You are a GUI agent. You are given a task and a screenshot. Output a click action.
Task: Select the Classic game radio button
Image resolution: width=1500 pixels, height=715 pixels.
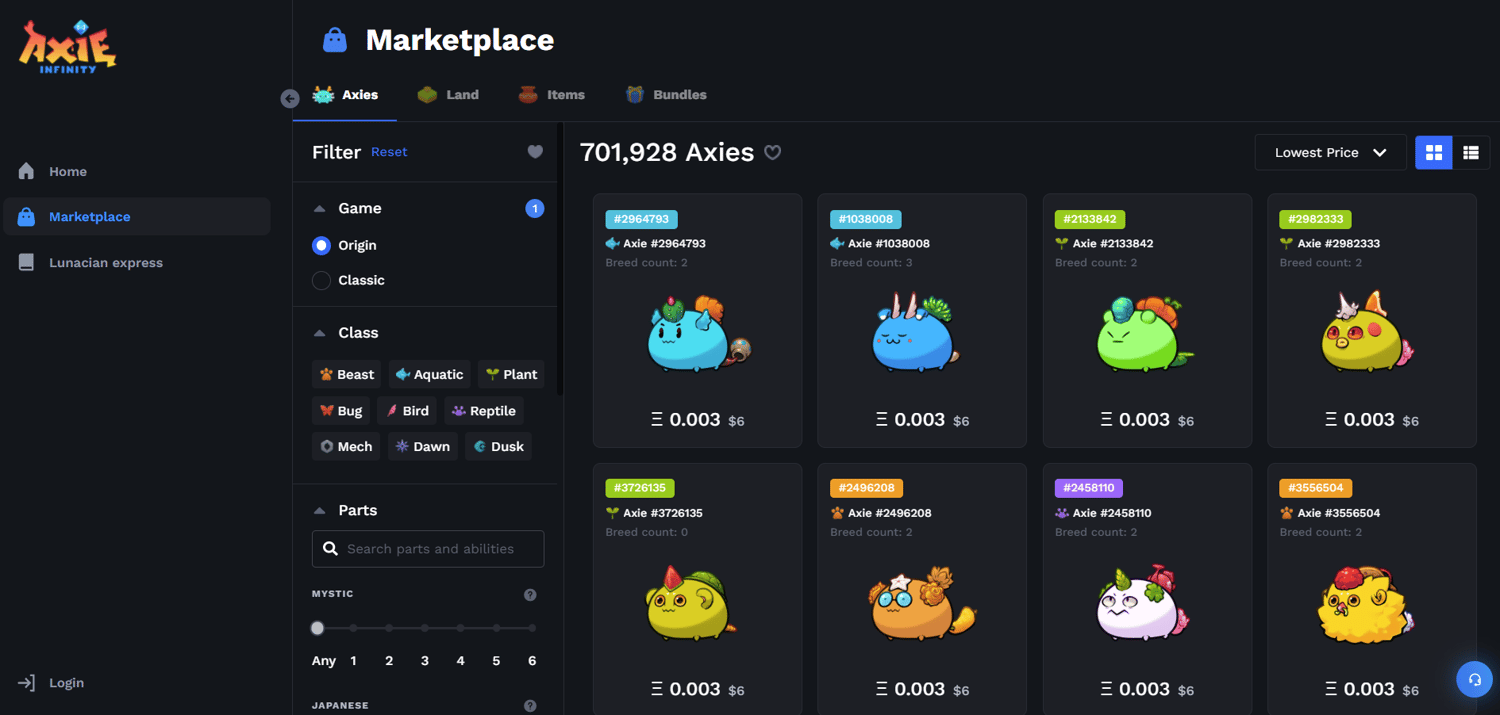(321, 280)
